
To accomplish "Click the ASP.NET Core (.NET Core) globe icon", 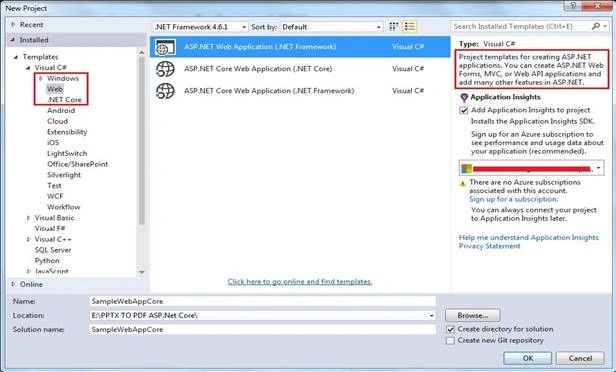I will pos(165,69).
